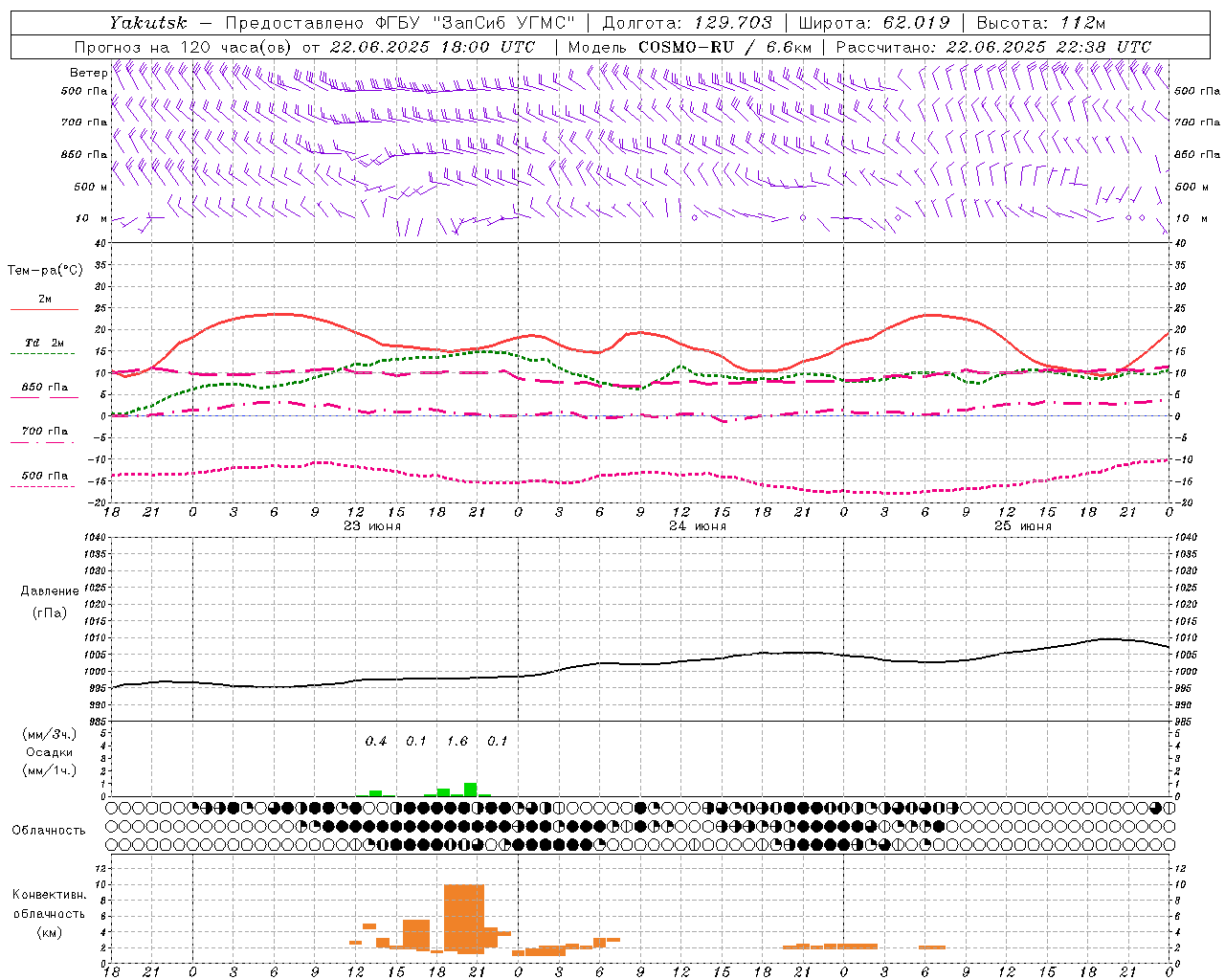This screenshot has height=980, width=1225.
Task: Click the 500 гПа temperature legend entry
Action: 44,476
